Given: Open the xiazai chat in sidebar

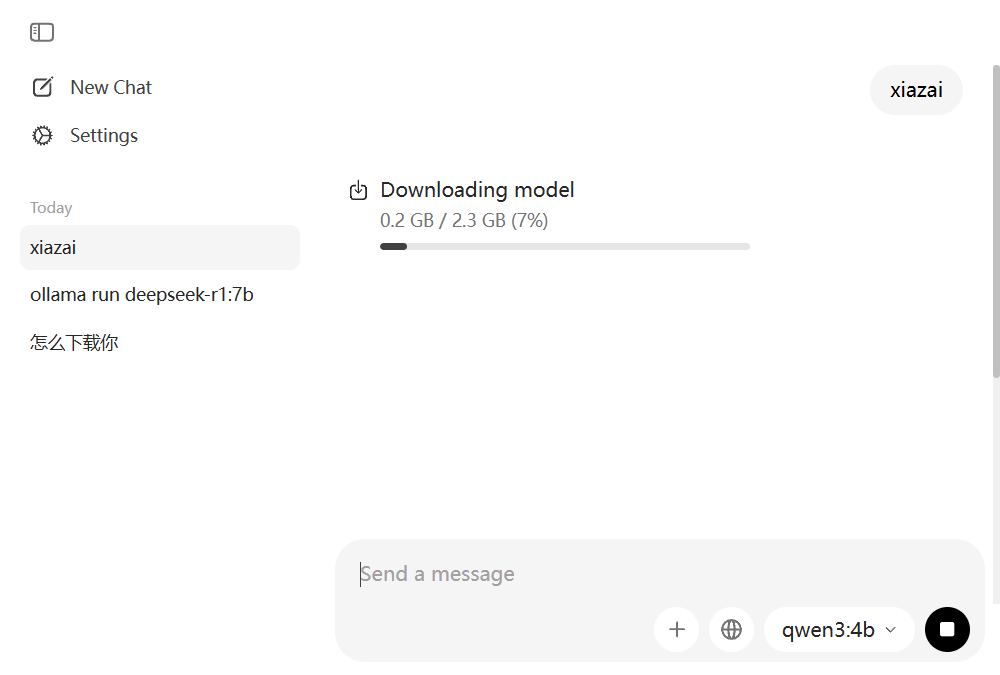Looking at the screenshot, I should point(160,248).
